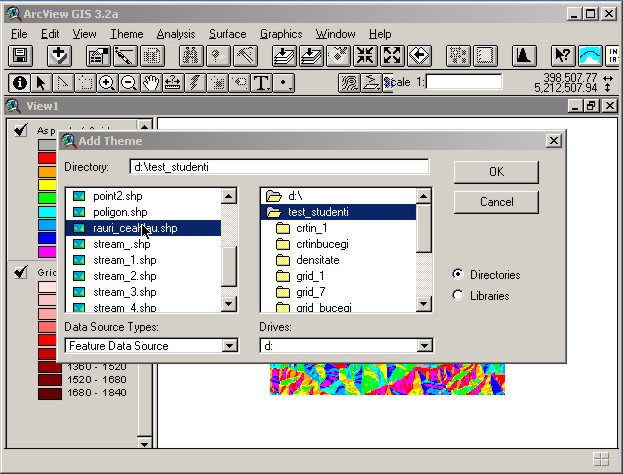Click the yellow swatch in Aspect legend
This screenshot has height=474, width=623.
point(47,185)
